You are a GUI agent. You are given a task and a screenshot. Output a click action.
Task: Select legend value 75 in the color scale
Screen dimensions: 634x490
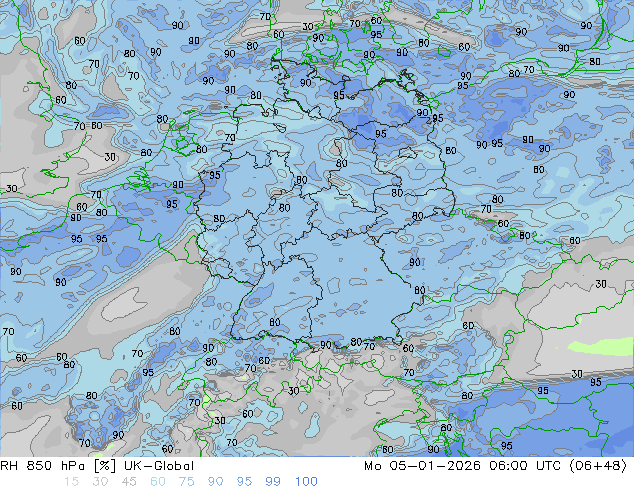(x=186, y=482)
